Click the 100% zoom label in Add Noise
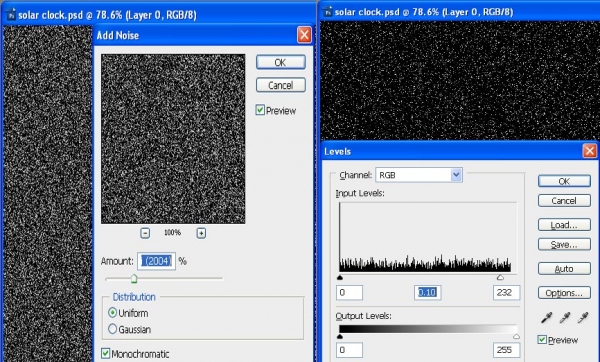Viewport: 600px width, 362px height. tap(173, 233)
